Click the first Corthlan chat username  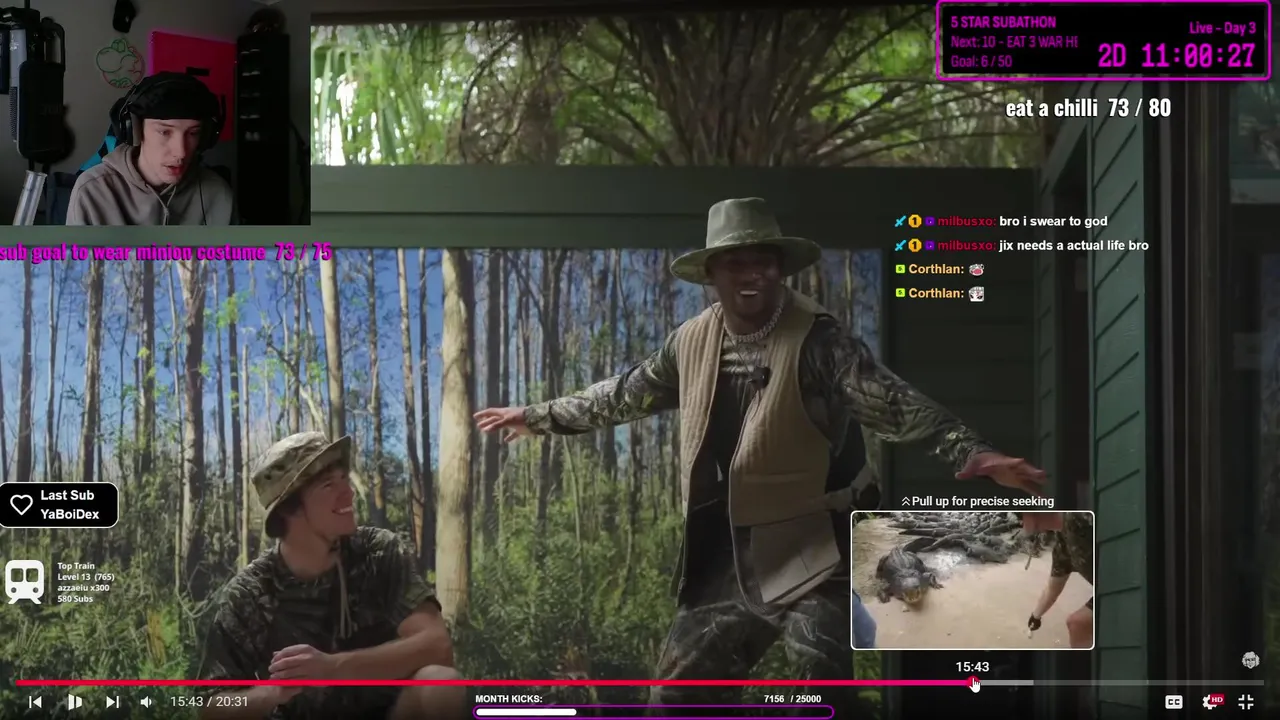[x=936, y=269]
